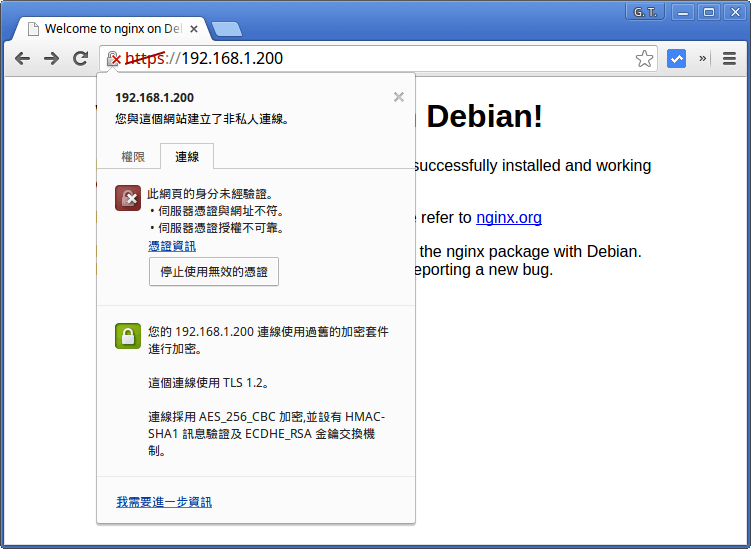The width and height of the screenshot is (751, 549).
Task: Follow the nginx.org link on the page
Action: pos(509,217)
